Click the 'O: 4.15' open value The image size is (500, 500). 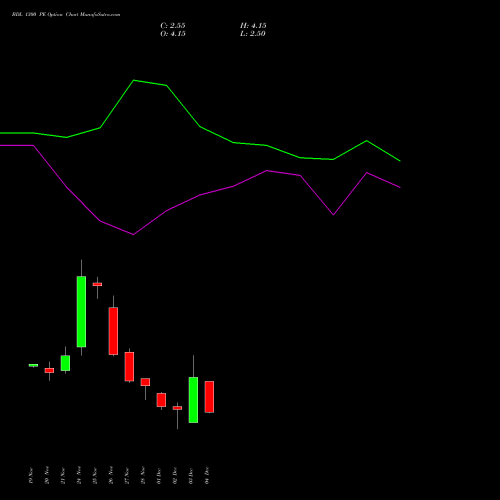point(173,34)
